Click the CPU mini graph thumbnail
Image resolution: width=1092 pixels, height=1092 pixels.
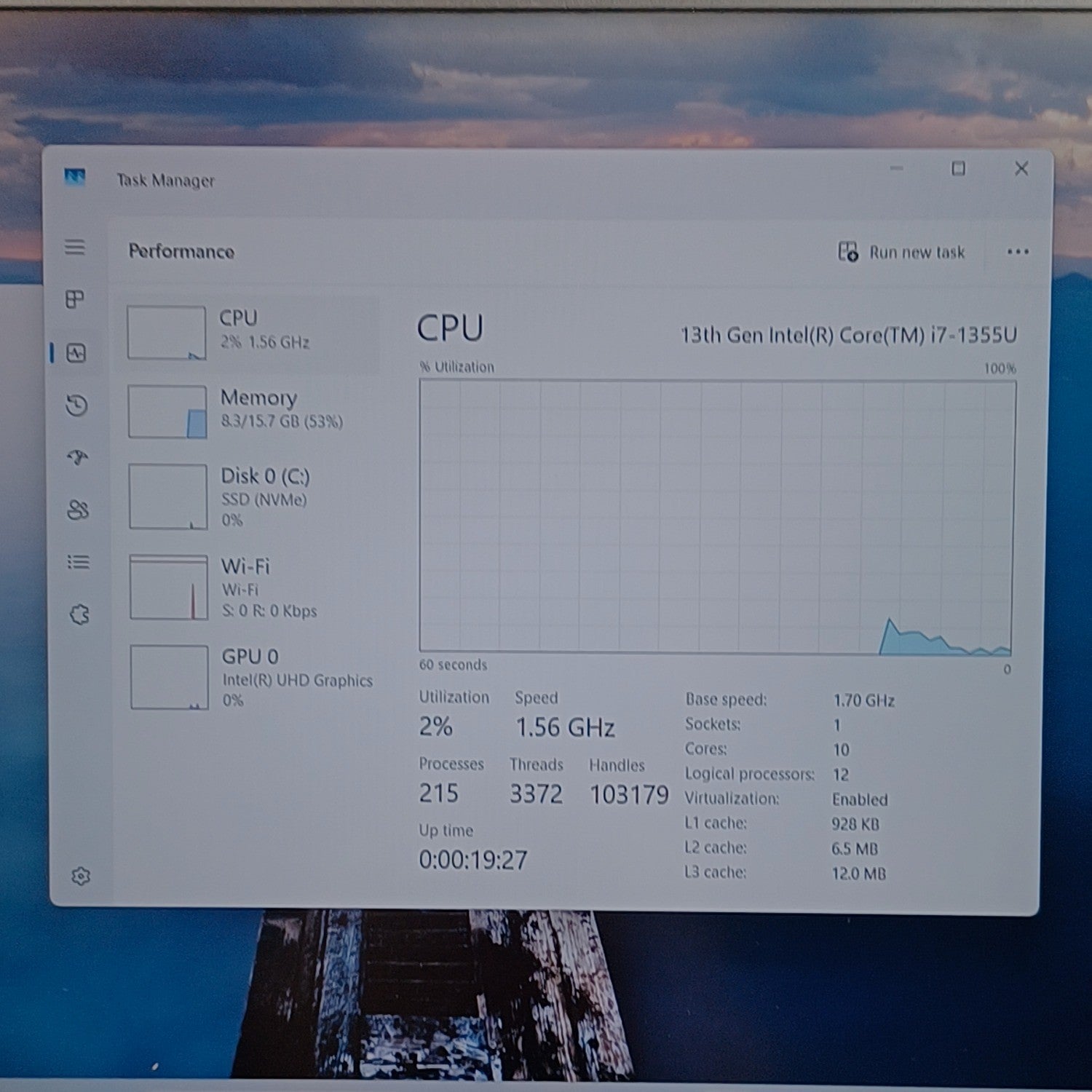click(167, 333)
